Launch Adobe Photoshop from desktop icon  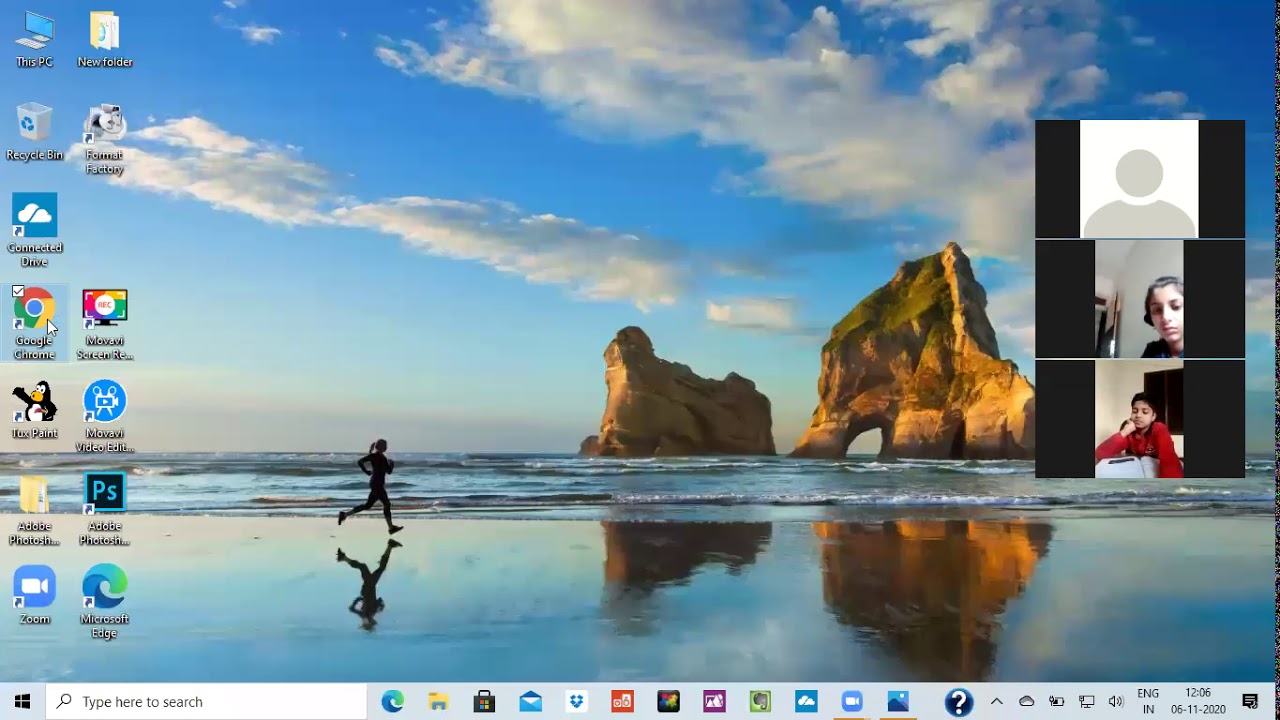pos(105,494)
